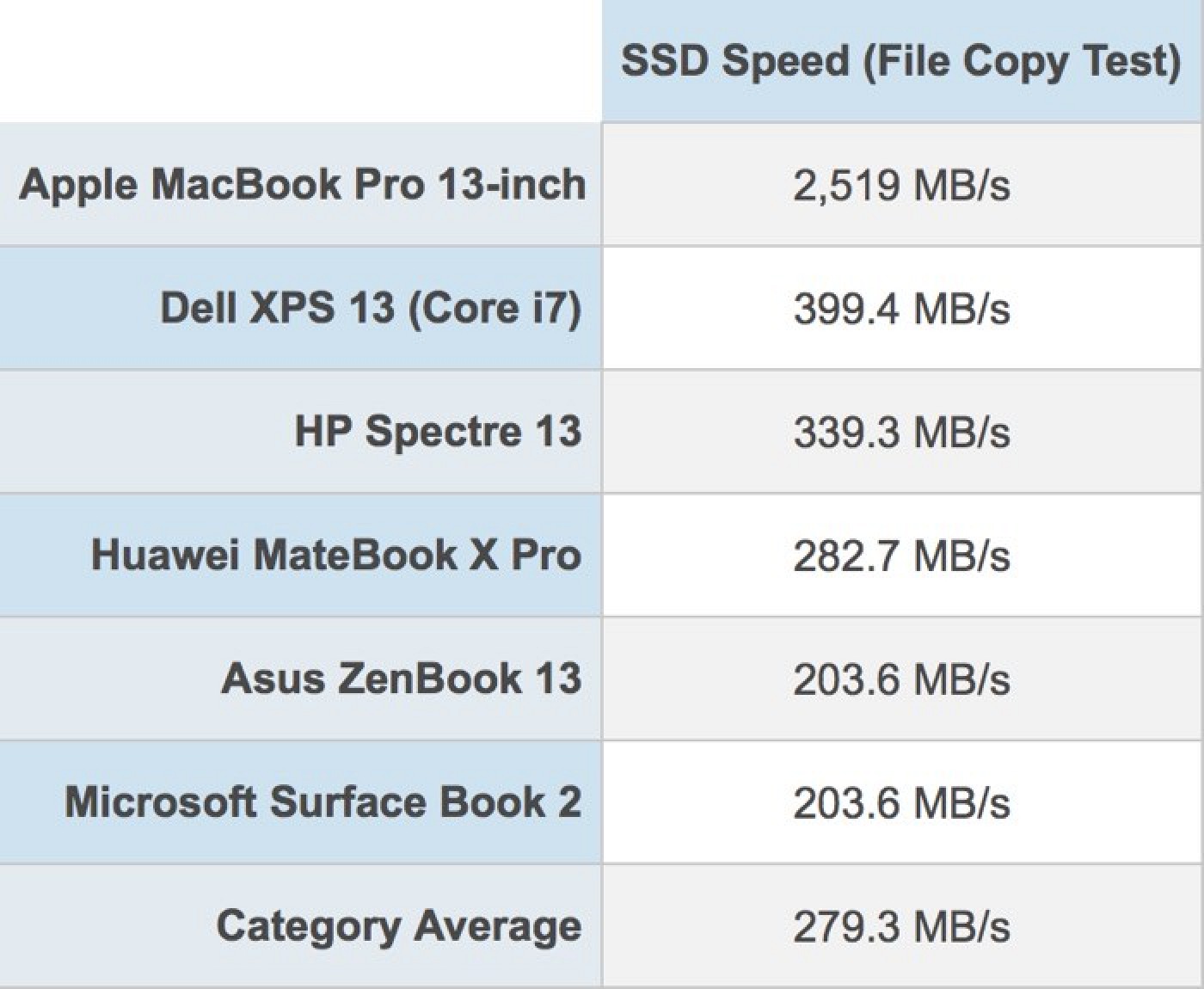Click the Asus ZenBook 13 speed value
The width and height of the screenshot is (1204, 989).
(x=901, y=679)
